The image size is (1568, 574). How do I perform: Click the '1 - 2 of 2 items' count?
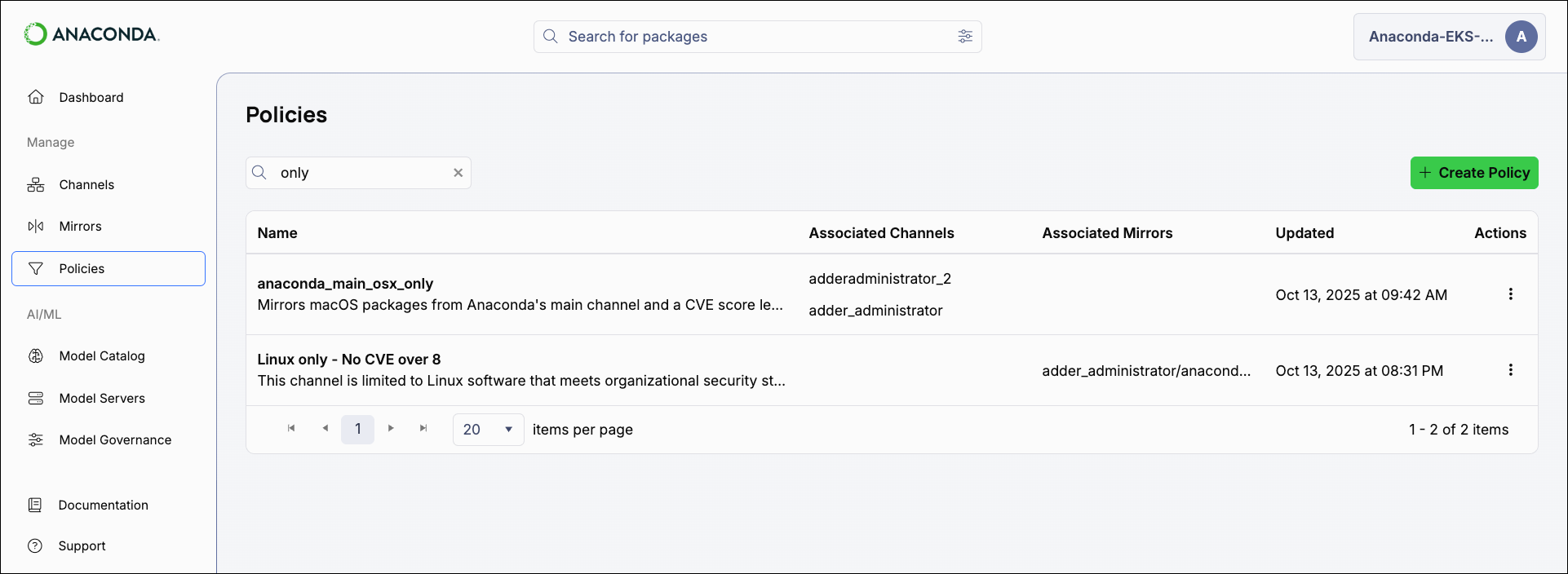[1459, 430]
